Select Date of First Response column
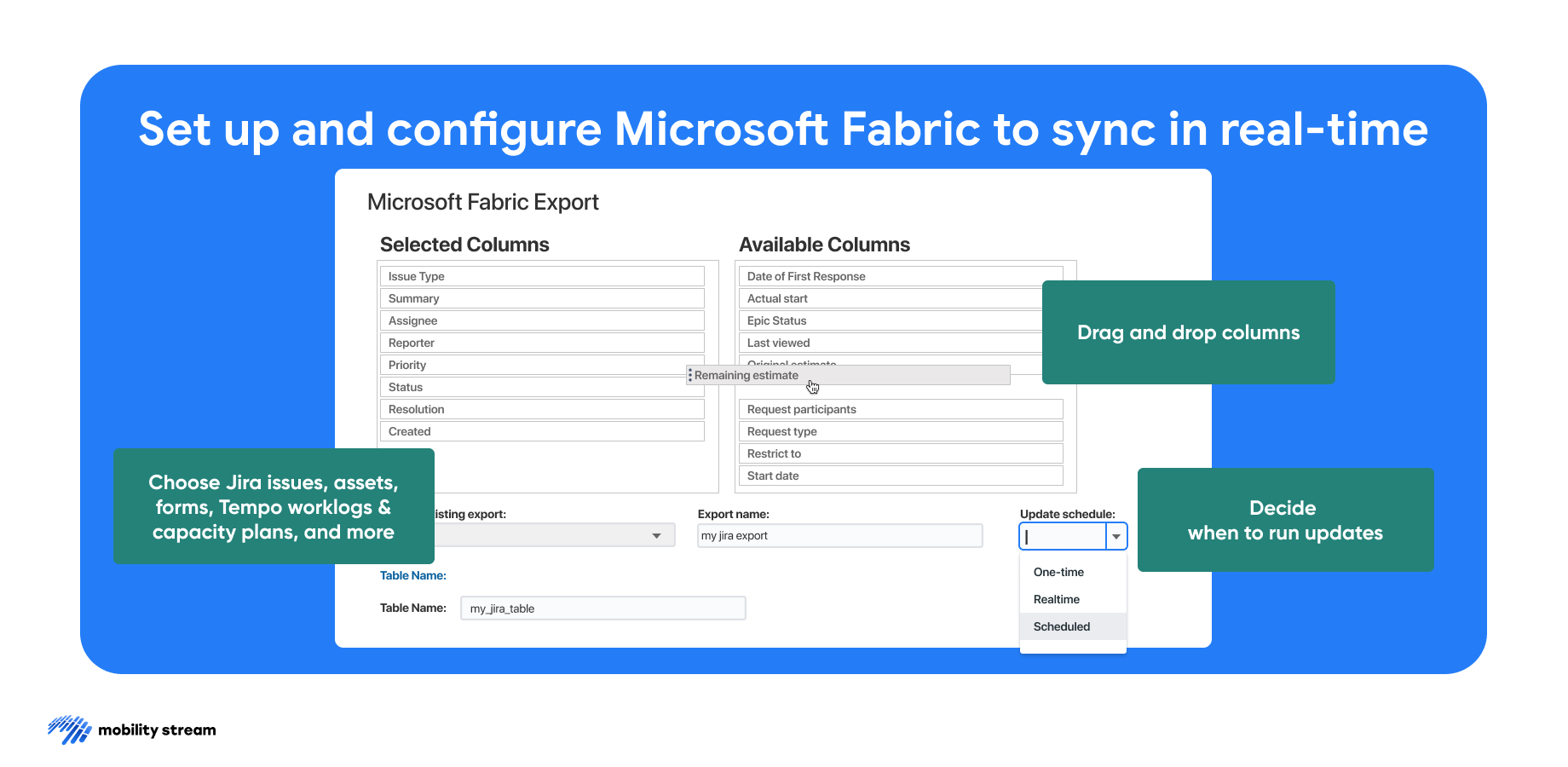 click(901, 276)
